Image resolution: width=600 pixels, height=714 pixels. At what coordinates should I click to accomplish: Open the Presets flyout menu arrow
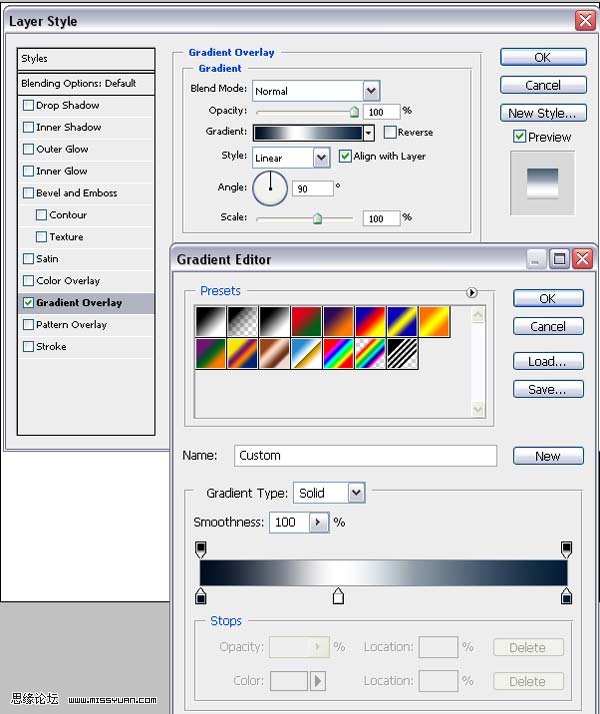coord(472,292)
